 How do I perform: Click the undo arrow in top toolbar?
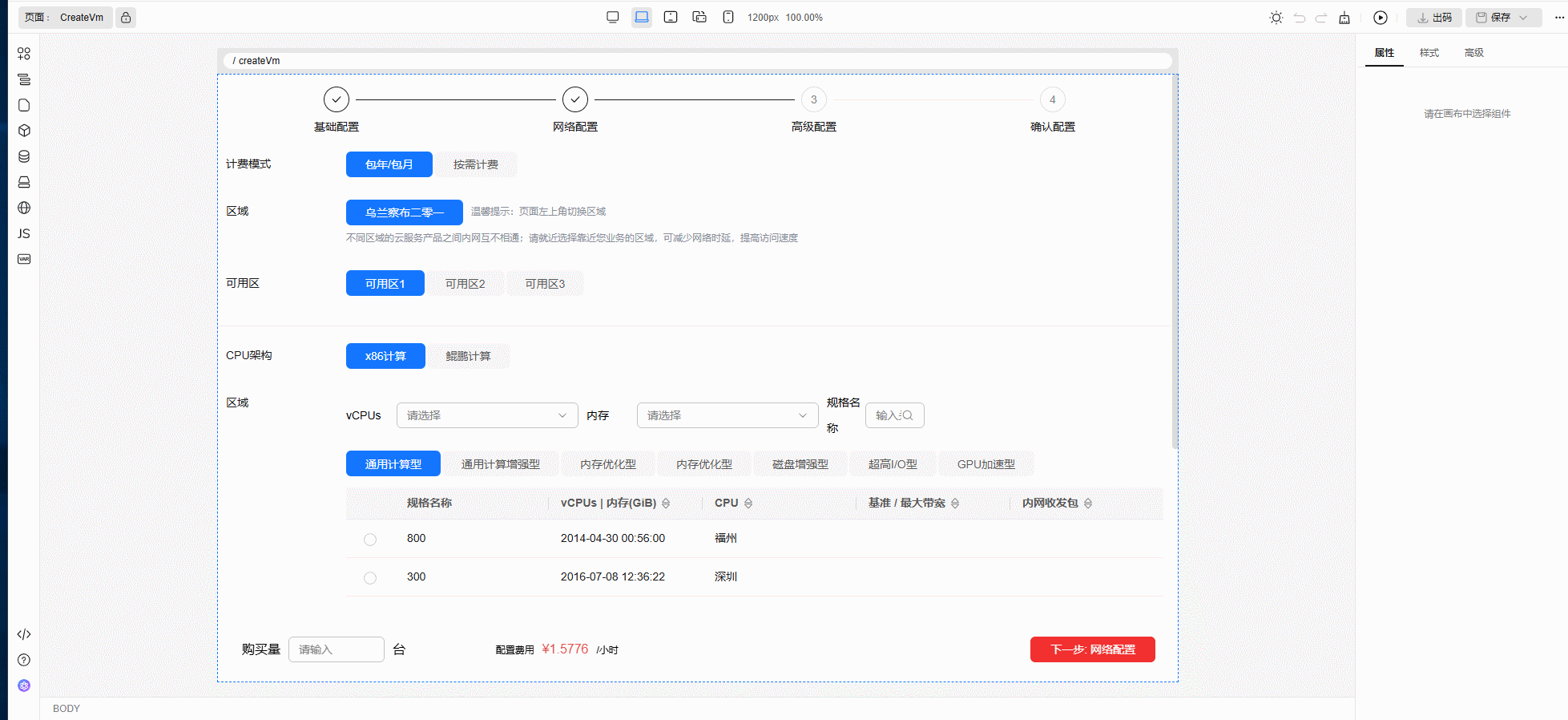1300,18
